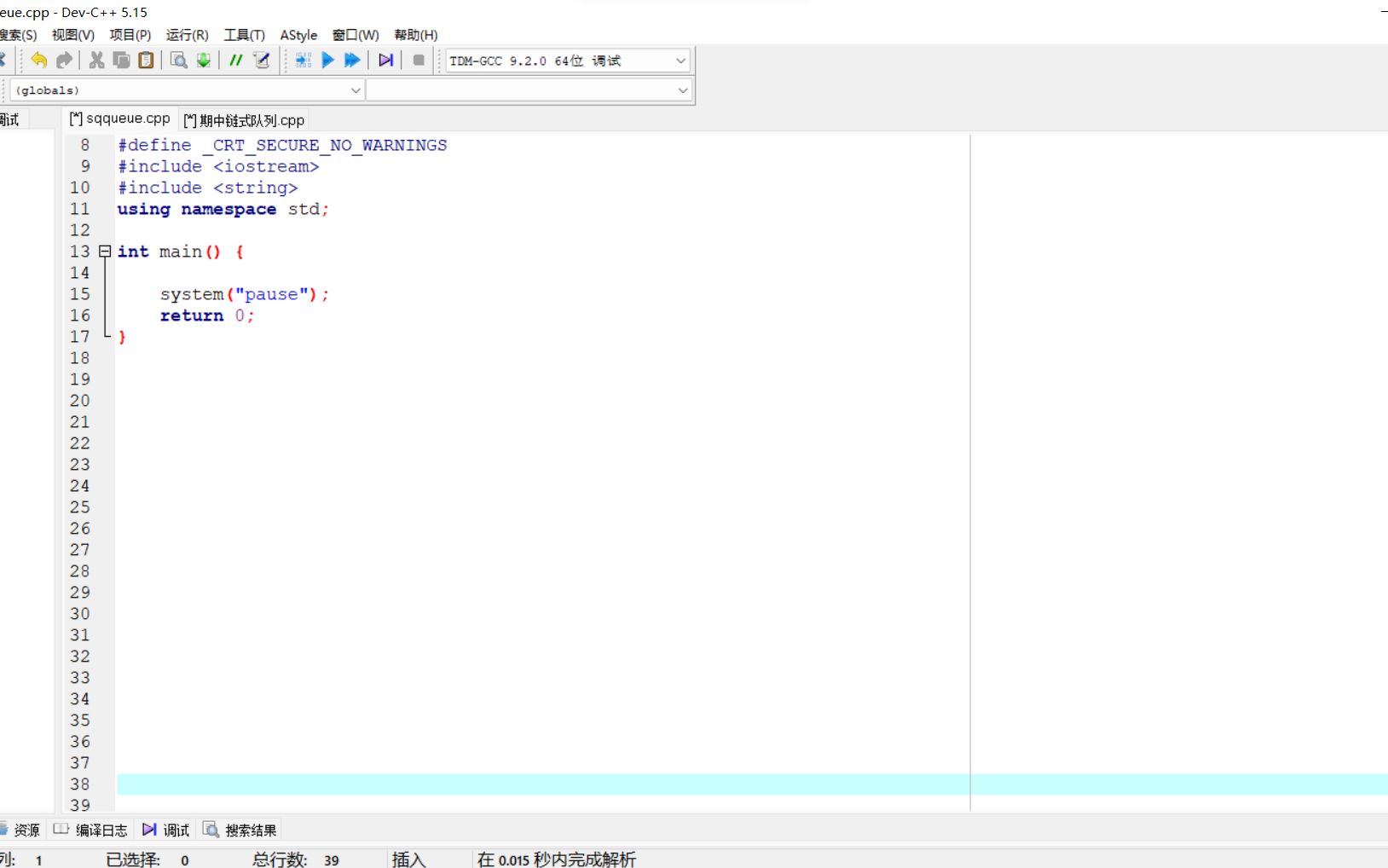The height and width of the screenshot is (868, 1388).
Task: Click the int main() { line
Action: coord(181,252)
